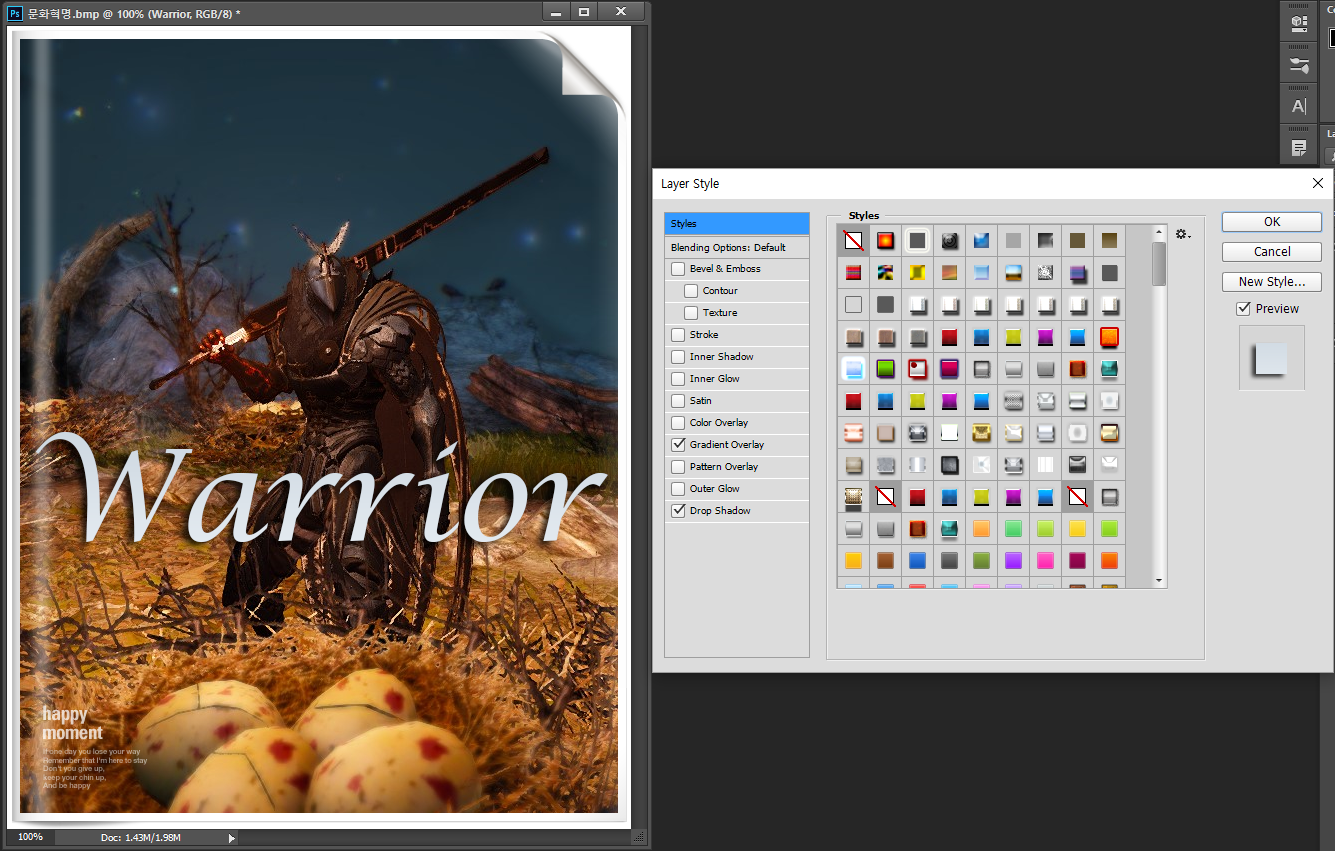Check the Contour option
Viewport: 1335px width, 851px height.
691,291
